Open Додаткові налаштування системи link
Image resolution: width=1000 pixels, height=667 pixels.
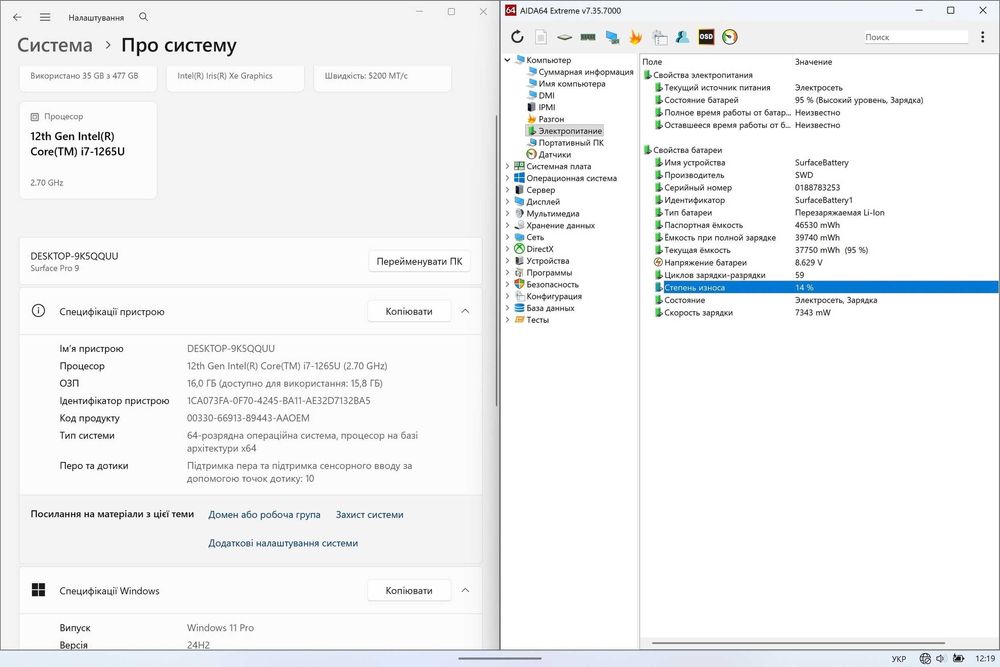pyautogui.click(x=283, y=543)
